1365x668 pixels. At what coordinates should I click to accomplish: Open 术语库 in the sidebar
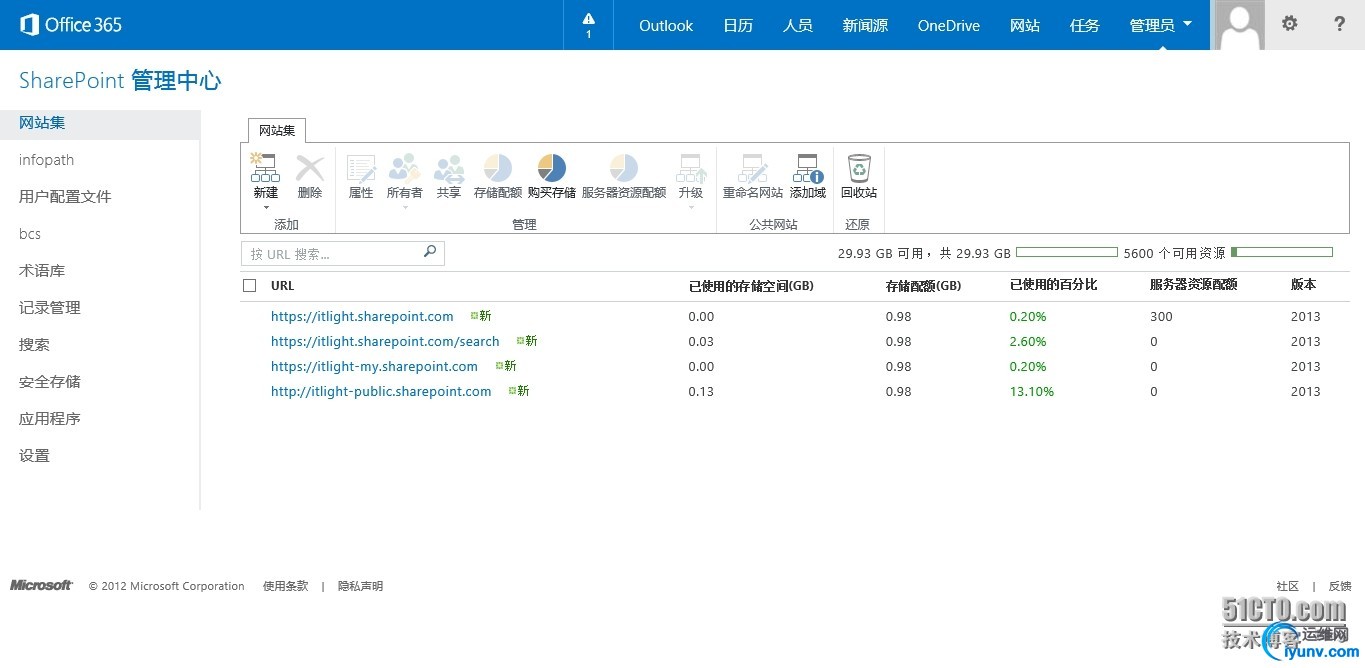42,271
